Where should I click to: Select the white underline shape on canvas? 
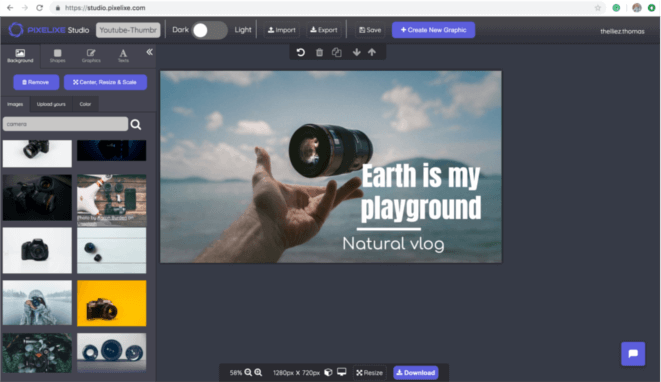pos(389,229)
